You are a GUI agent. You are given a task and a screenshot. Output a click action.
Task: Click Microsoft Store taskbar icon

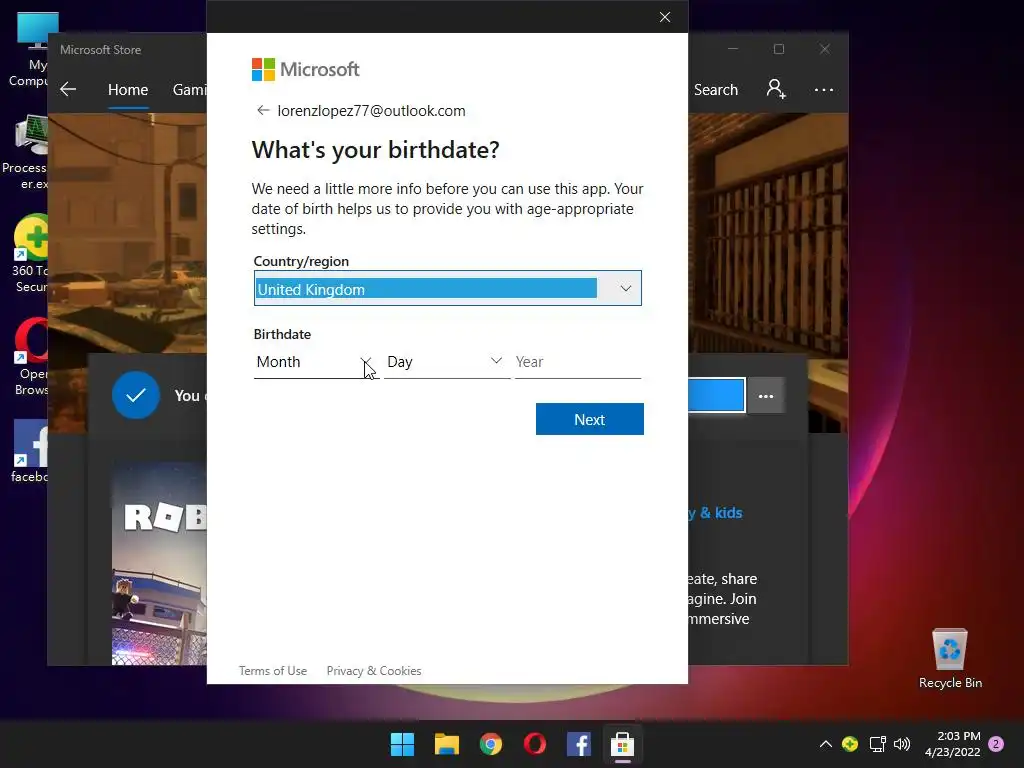tap(622, 744)
